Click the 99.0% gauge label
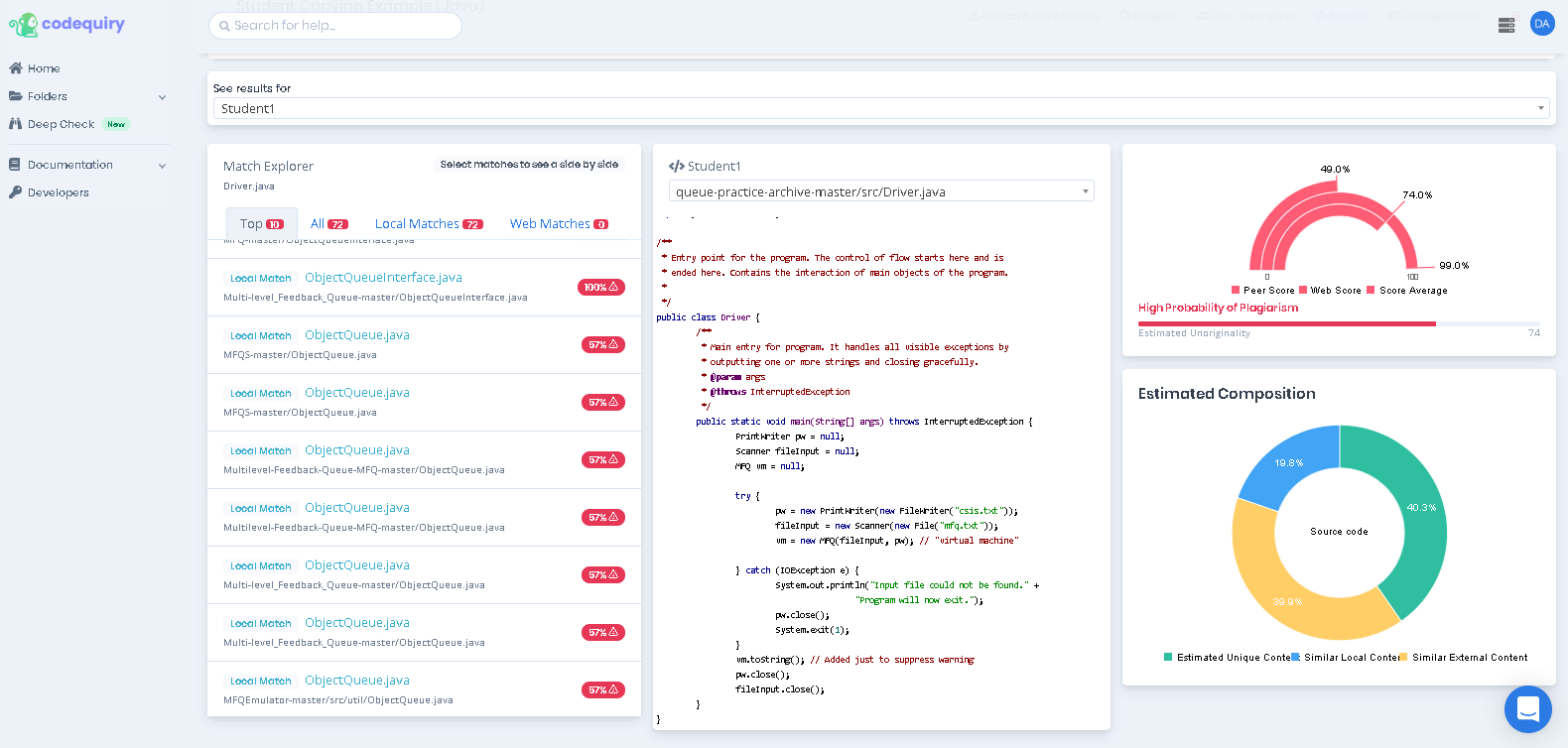This screenshot has width=1568, height=748. [x=1454, y=266]
